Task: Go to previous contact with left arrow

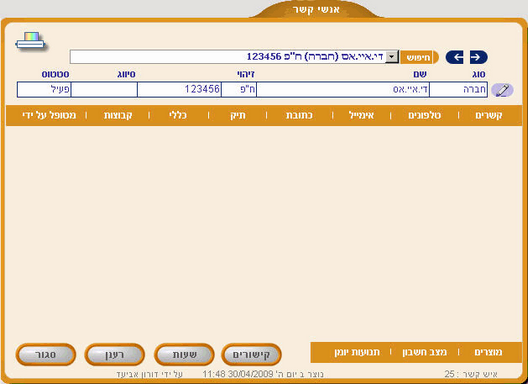Action: click(455, 57)
